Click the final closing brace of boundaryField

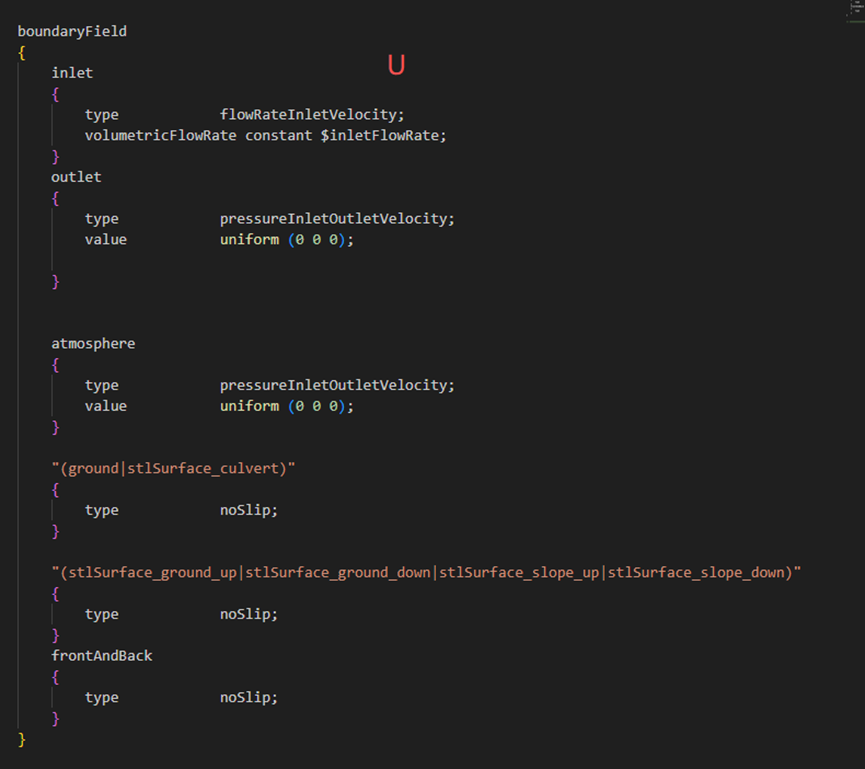[22, 739]
